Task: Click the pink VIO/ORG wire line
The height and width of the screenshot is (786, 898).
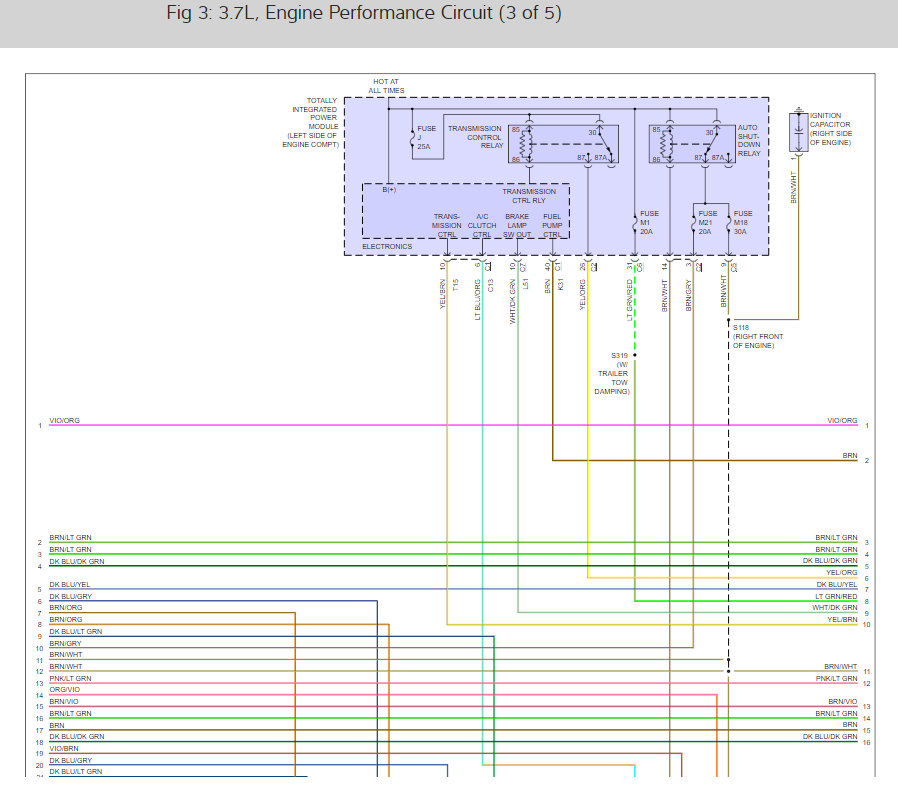Action: click(453, 425)
